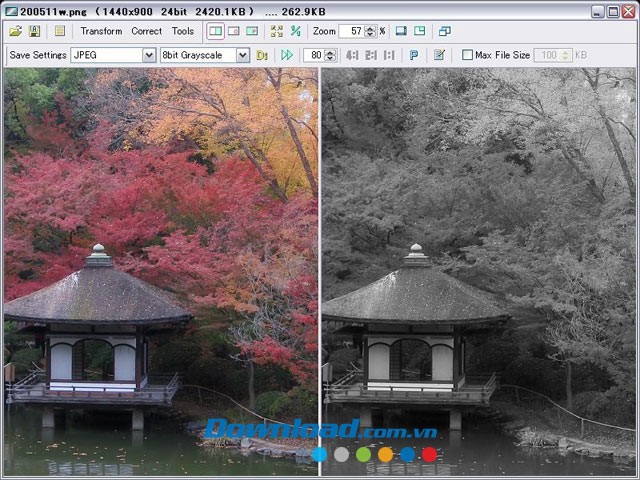The image size is (640, 480).
Task: Enable the Max File Size checkbox
Action: coord(467,55)
